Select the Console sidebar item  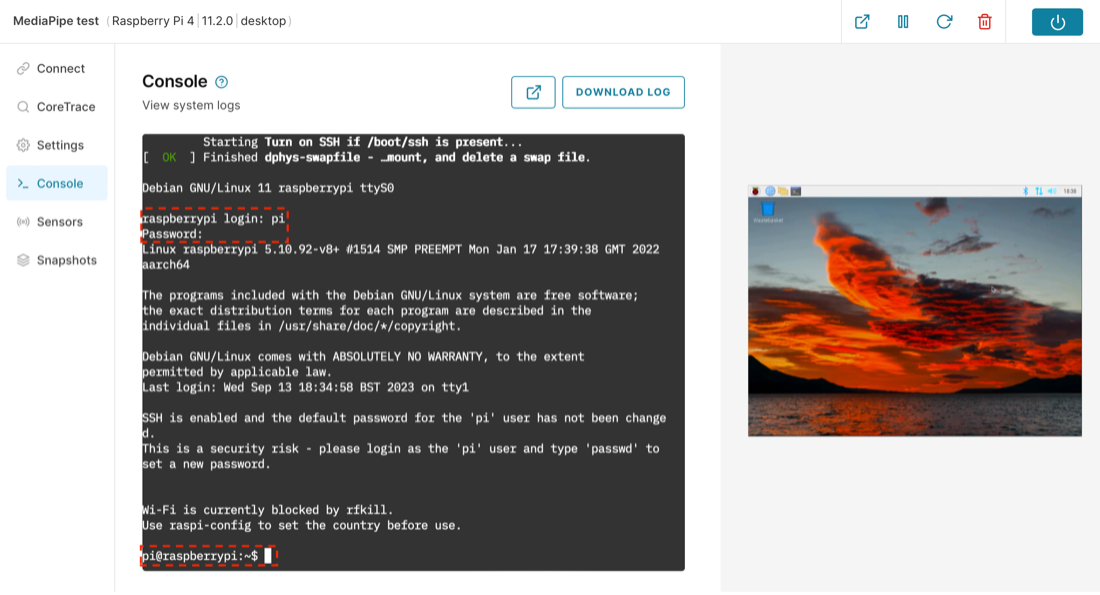[x=59, y=184]
